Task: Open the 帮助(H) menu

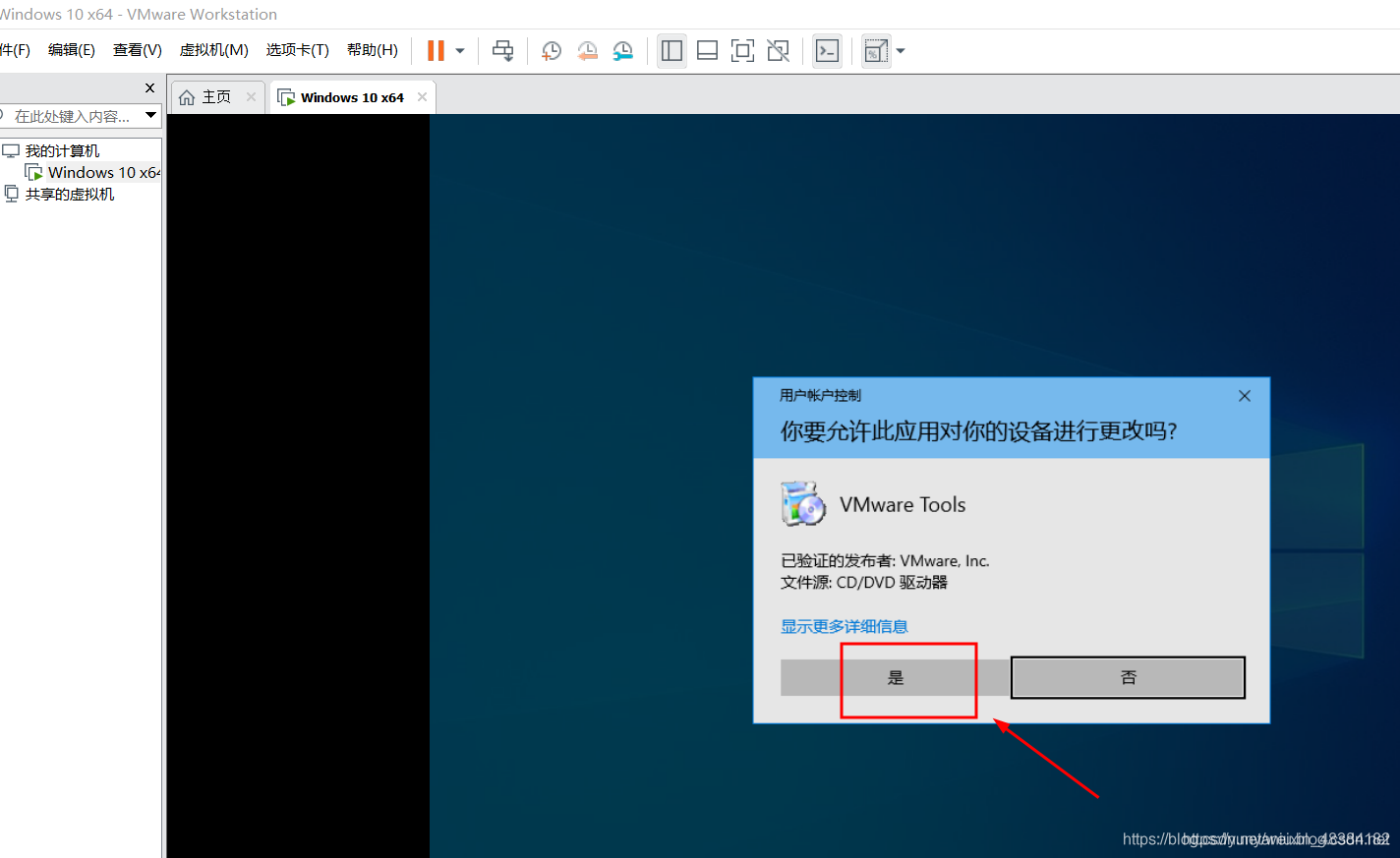Action: [373, 50]
